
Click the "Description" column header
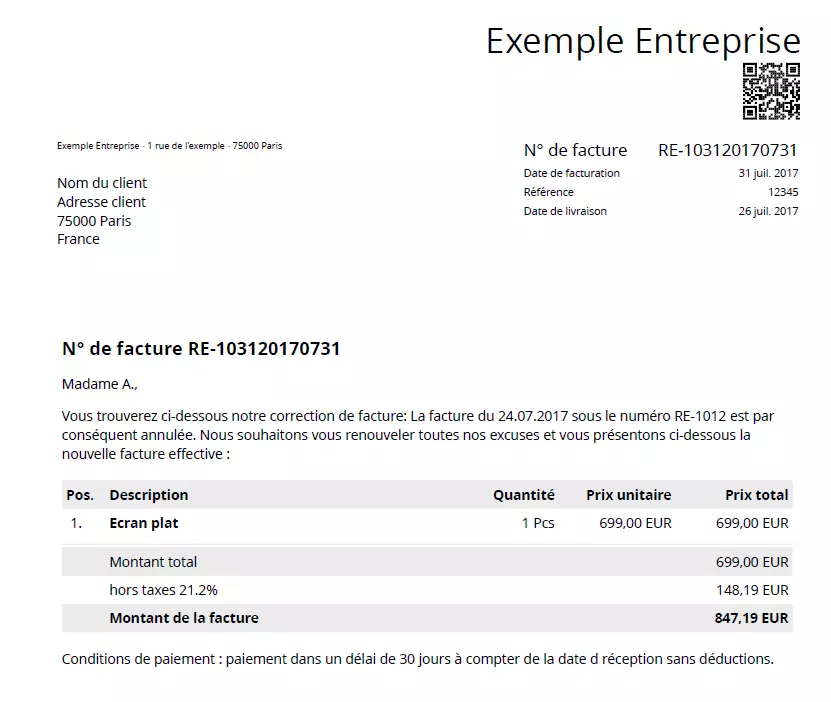(149, 495)
